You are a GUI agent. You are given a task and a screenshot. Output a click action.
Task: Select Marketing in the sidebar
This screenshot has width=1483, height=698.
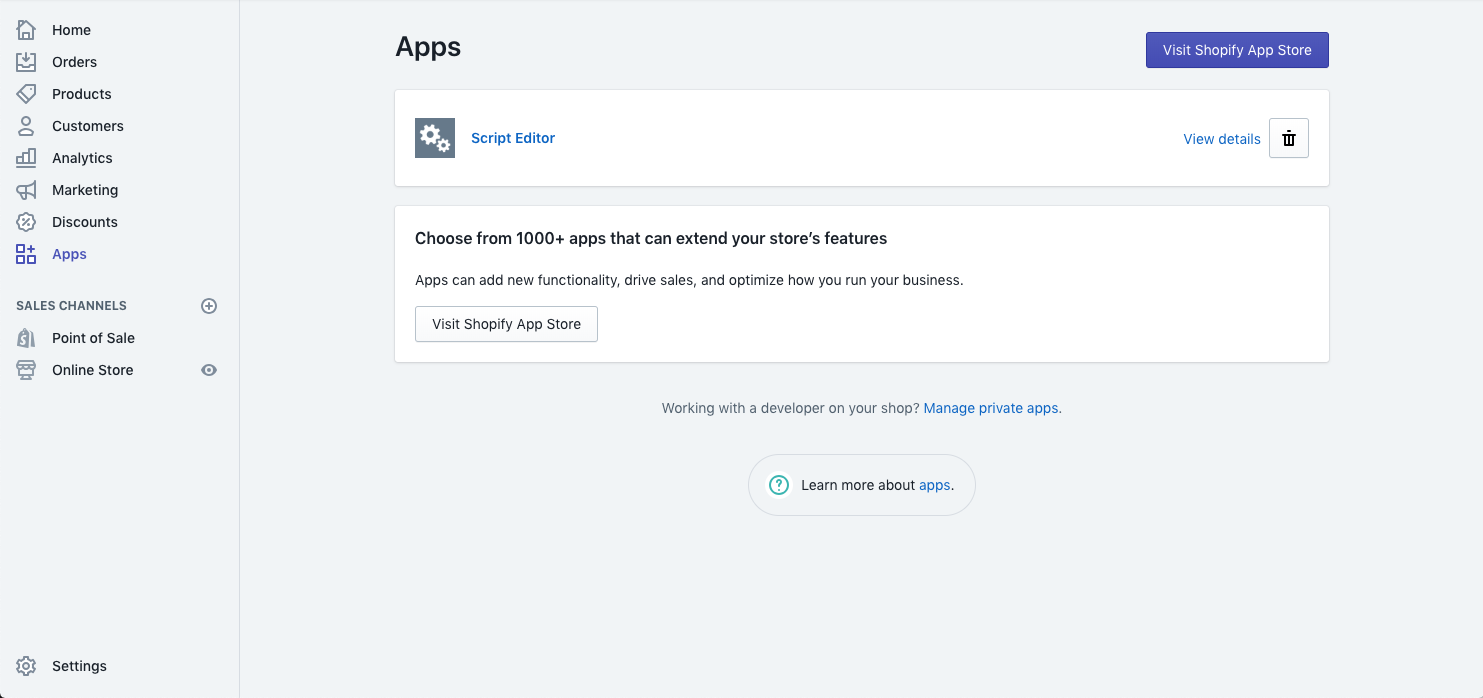tap(85, 190)
